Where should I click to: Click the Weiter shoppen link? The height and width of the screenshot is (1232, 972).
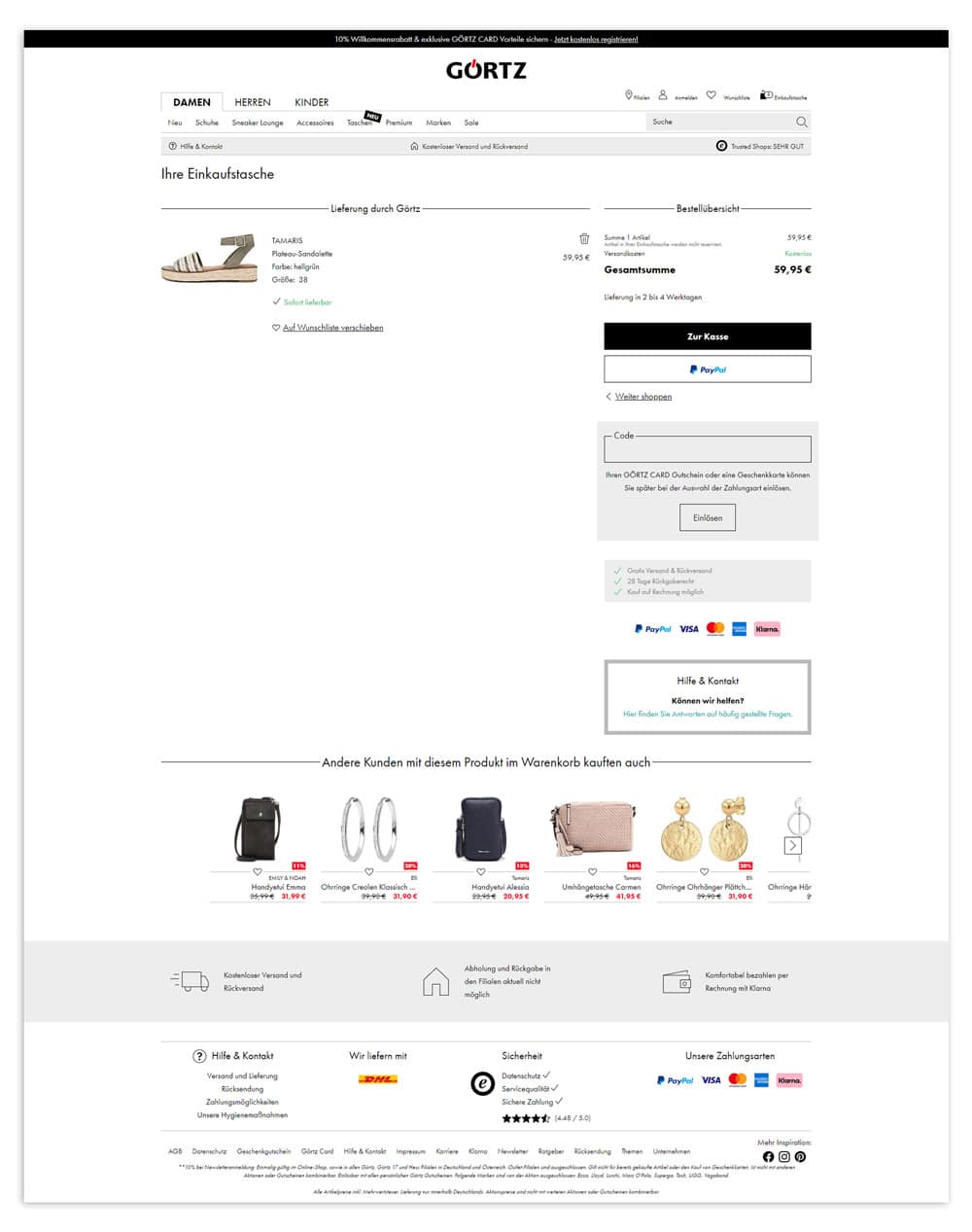[x=642, y=397]
